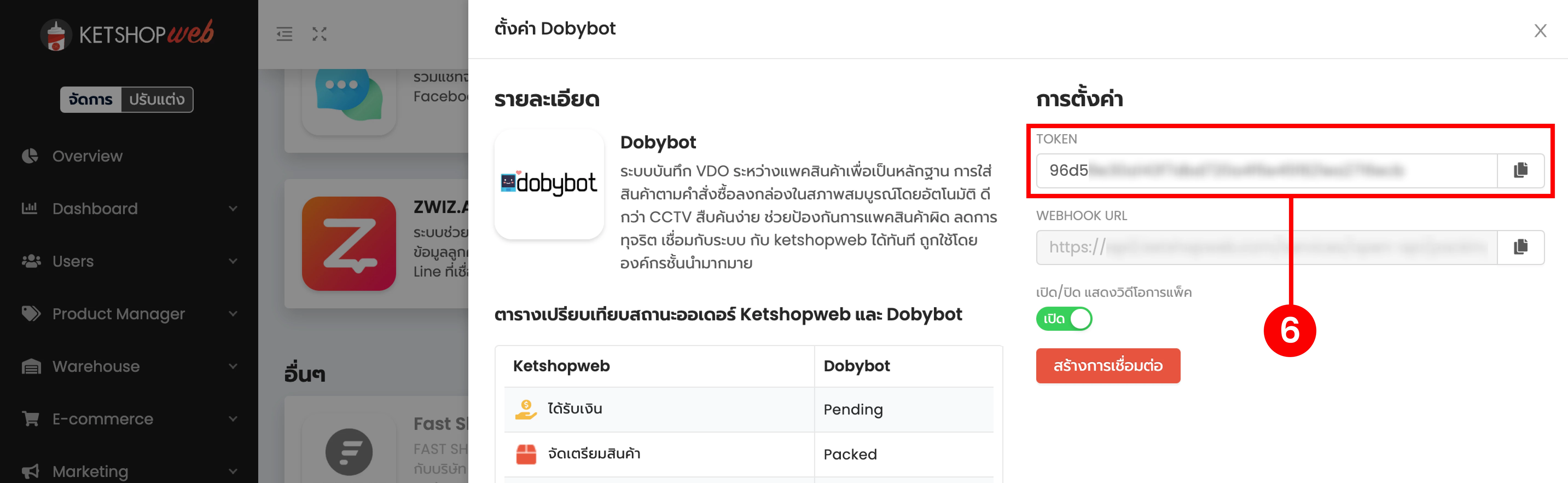Screen dimensions: 1568x483
Task: Click inside the TOKEN field
Action: coord(1267,170)
